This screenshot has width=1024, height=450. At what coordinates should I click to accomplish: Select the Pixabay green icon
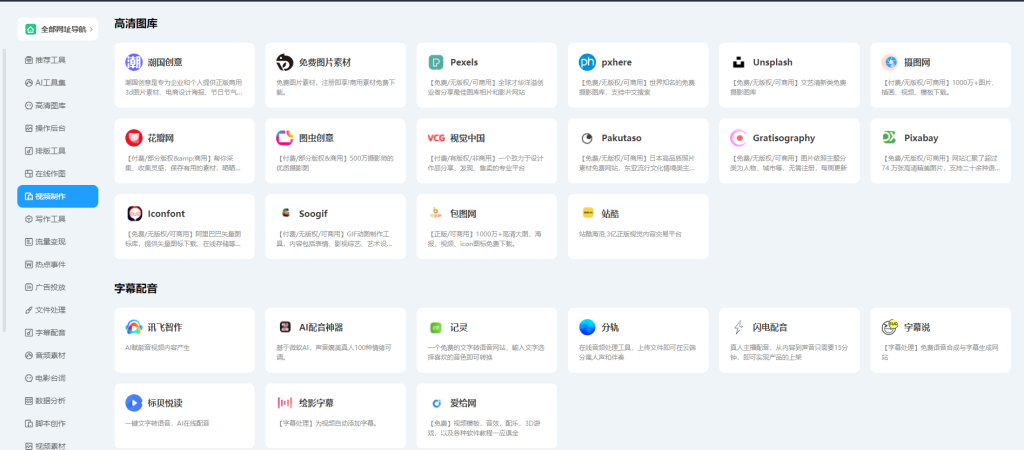click(x=889, y=138)
